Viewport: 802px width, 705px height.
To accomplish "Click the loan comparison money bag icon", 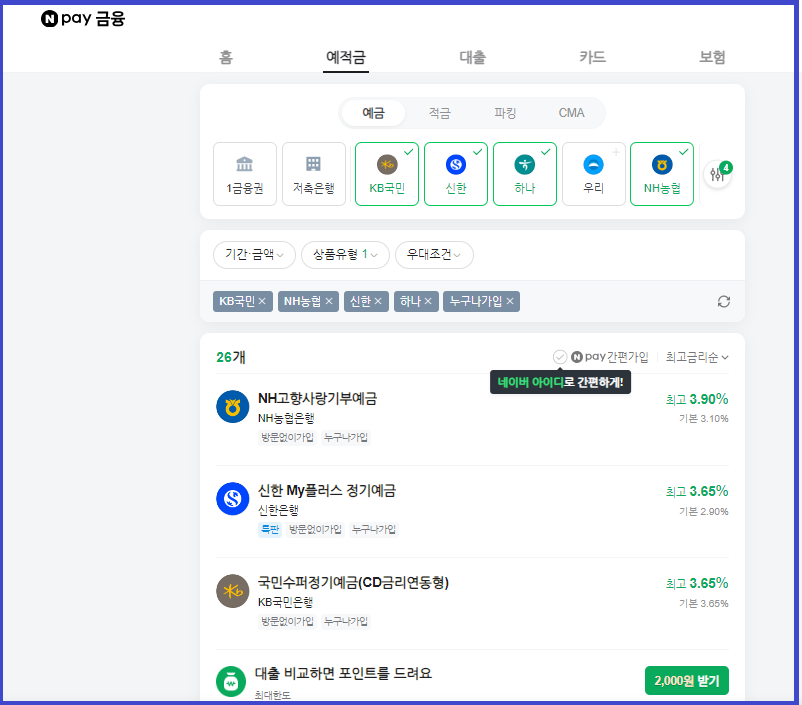I will [x=231, y=681].
